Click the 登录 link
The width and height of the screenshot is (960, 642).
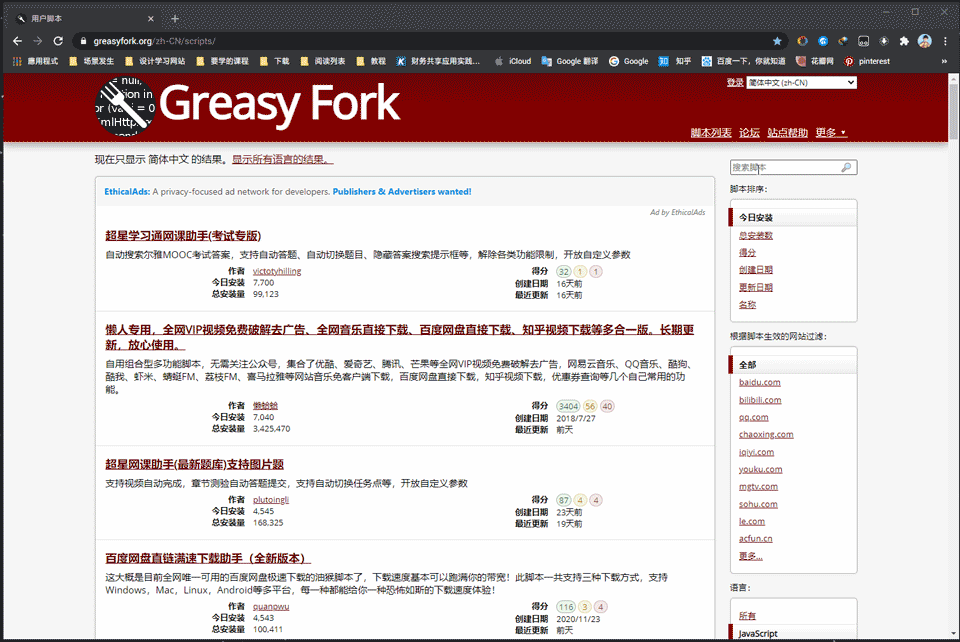pos(735,83)
